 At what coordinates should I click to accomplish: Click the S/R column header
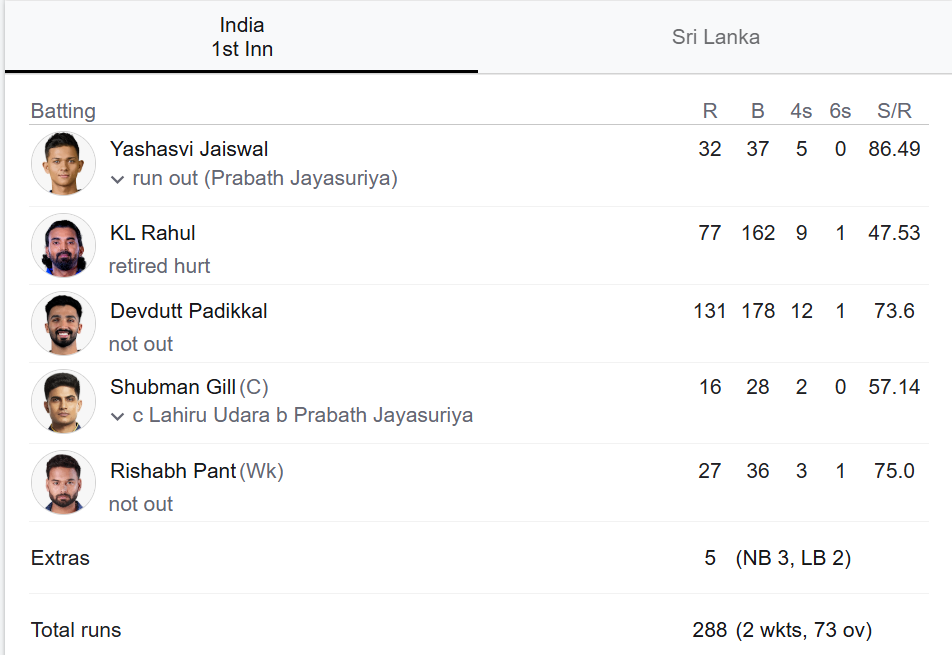[894, 111]
